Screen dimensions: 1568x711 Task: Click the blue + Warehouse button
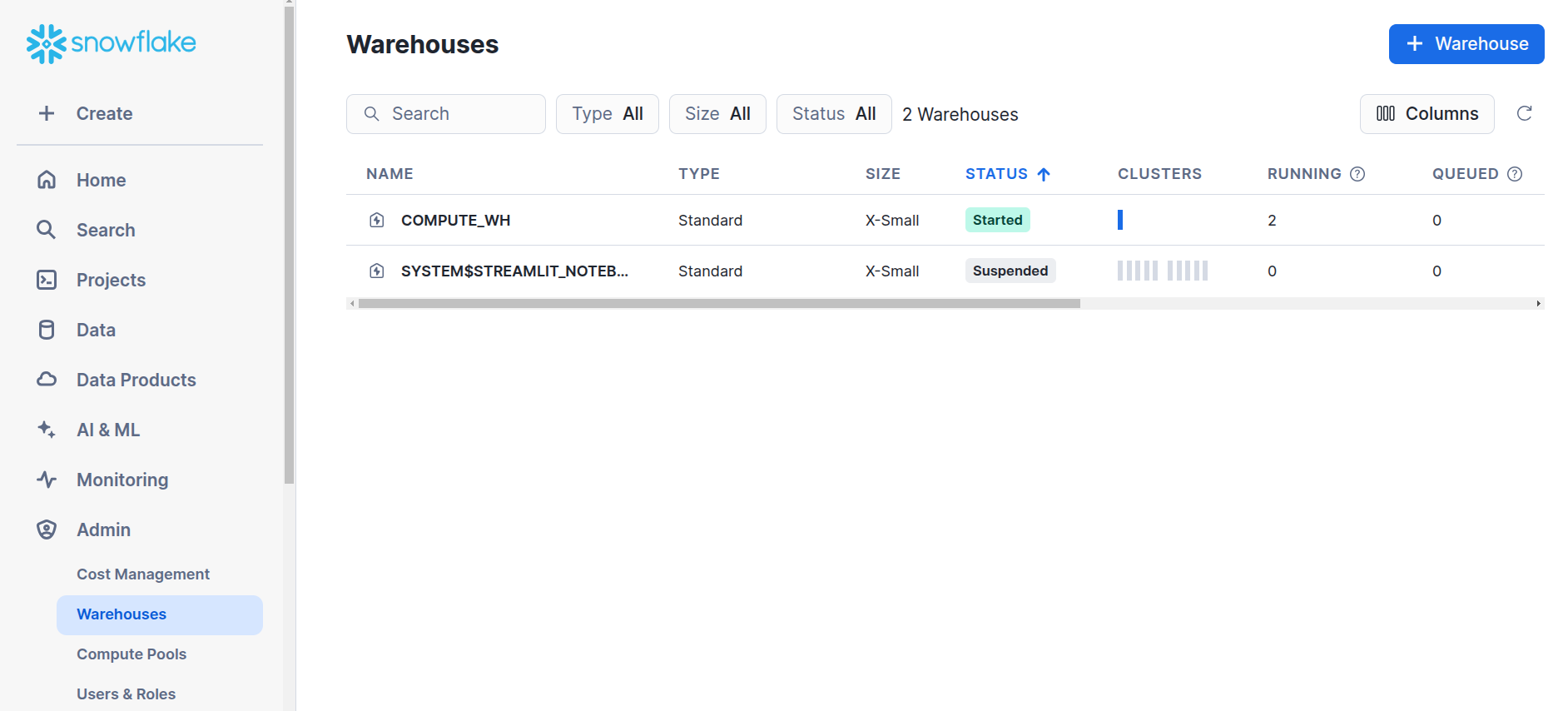point(1466,44)
